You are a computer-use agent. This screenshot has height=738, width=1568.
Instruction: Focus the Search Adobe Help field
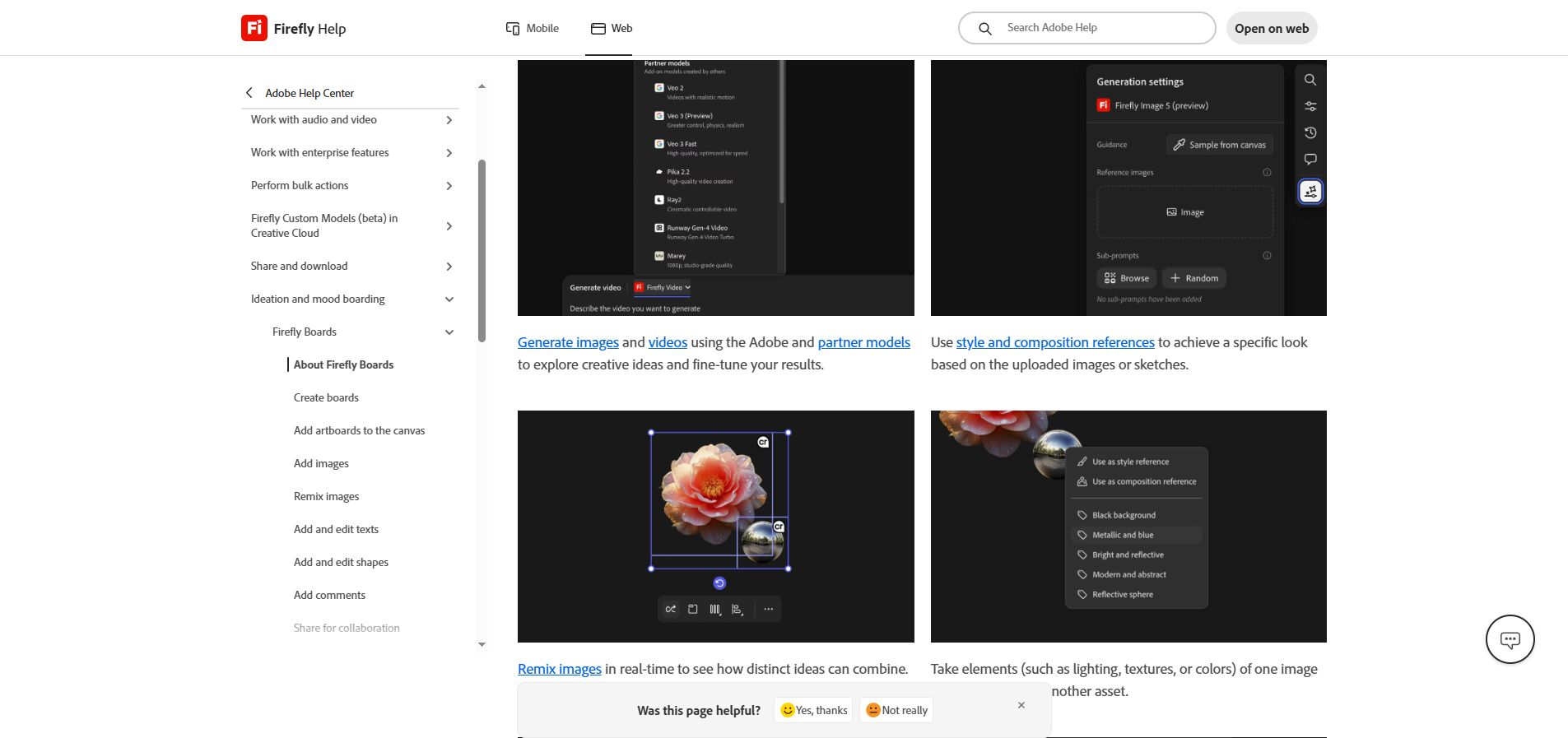pos(1086,28)
